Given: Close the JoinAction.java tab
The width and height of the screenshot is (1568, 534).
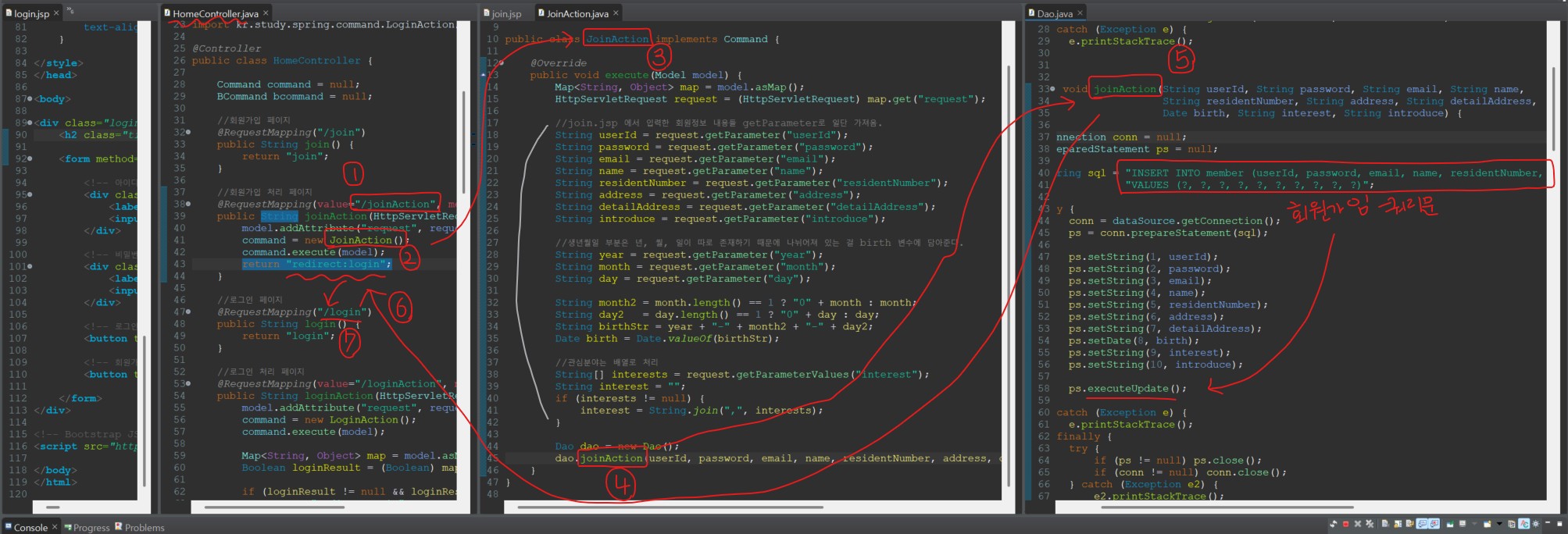Looking at the screenshot, I should coord(616,13).
